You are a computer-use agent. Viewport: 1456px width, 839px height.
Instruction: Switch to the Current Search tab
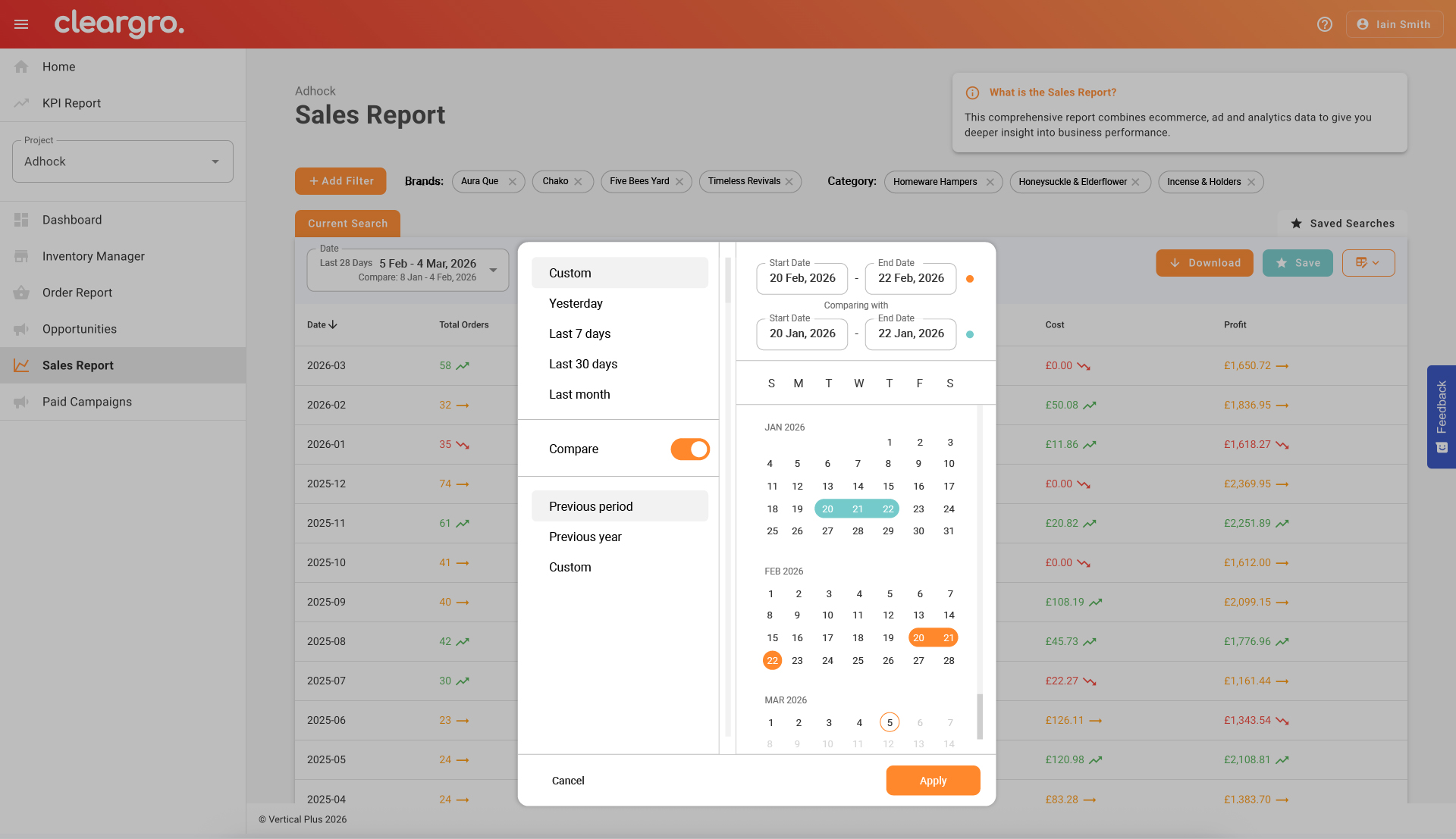coord(347,224)
